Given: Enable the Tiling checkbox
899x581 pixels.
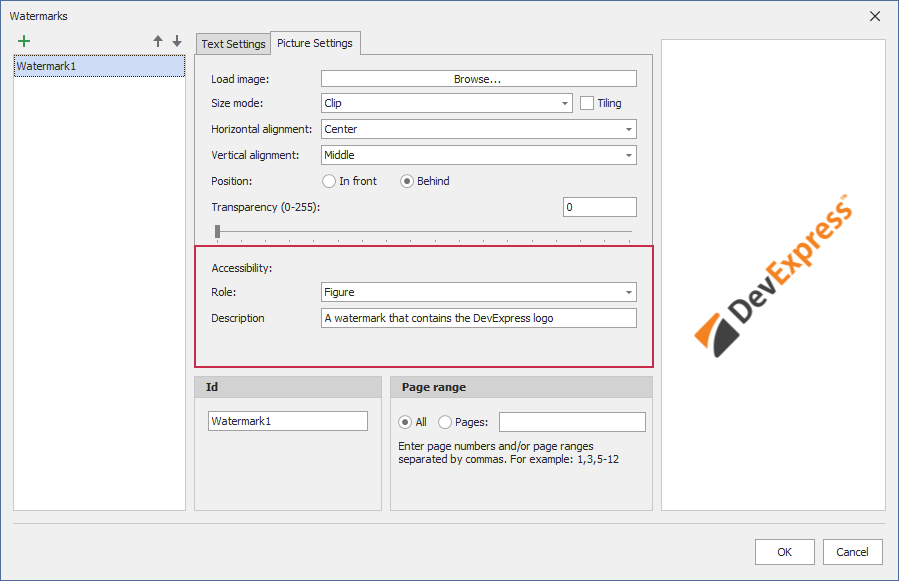Looking at the screenshot, I should point(589,103).
